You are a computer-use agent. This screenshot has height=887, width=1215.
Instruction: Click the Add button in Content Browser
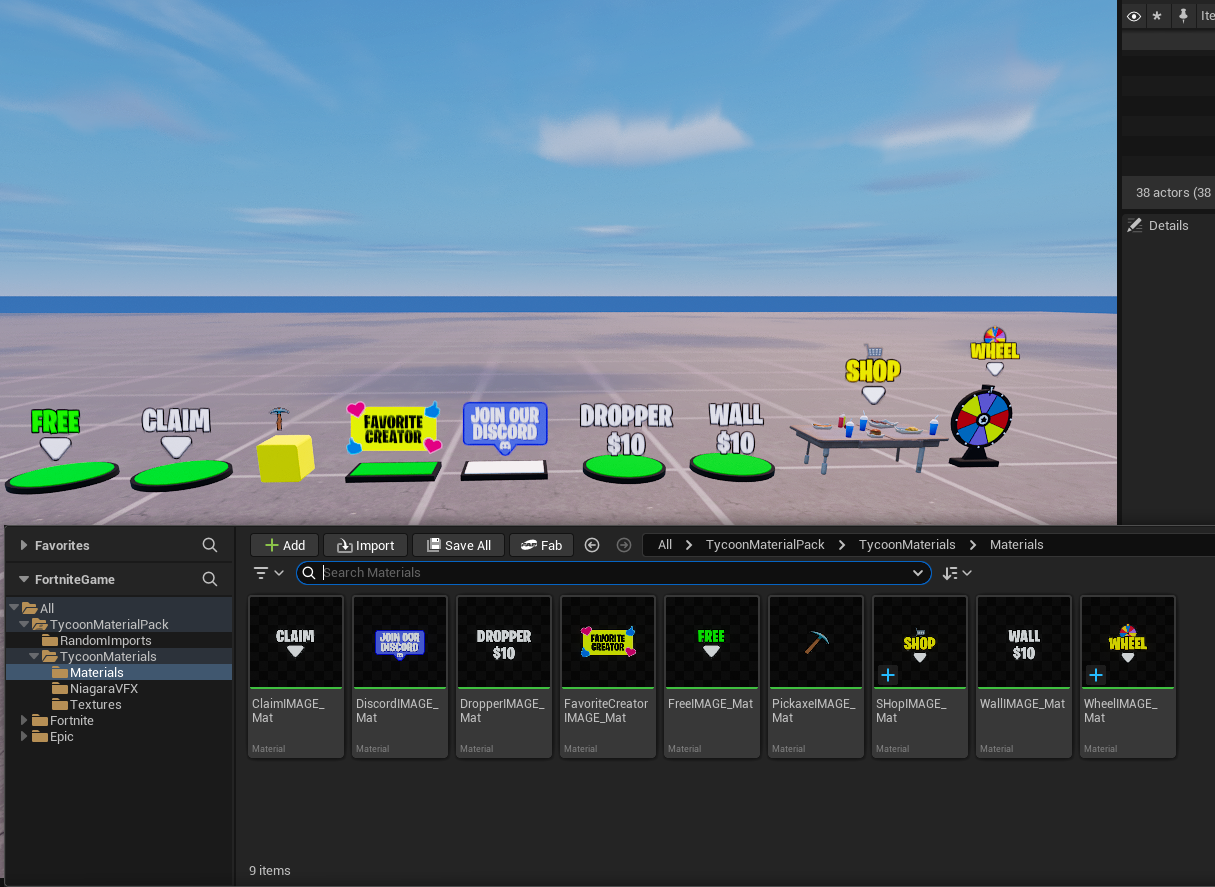tap(285, 545)
